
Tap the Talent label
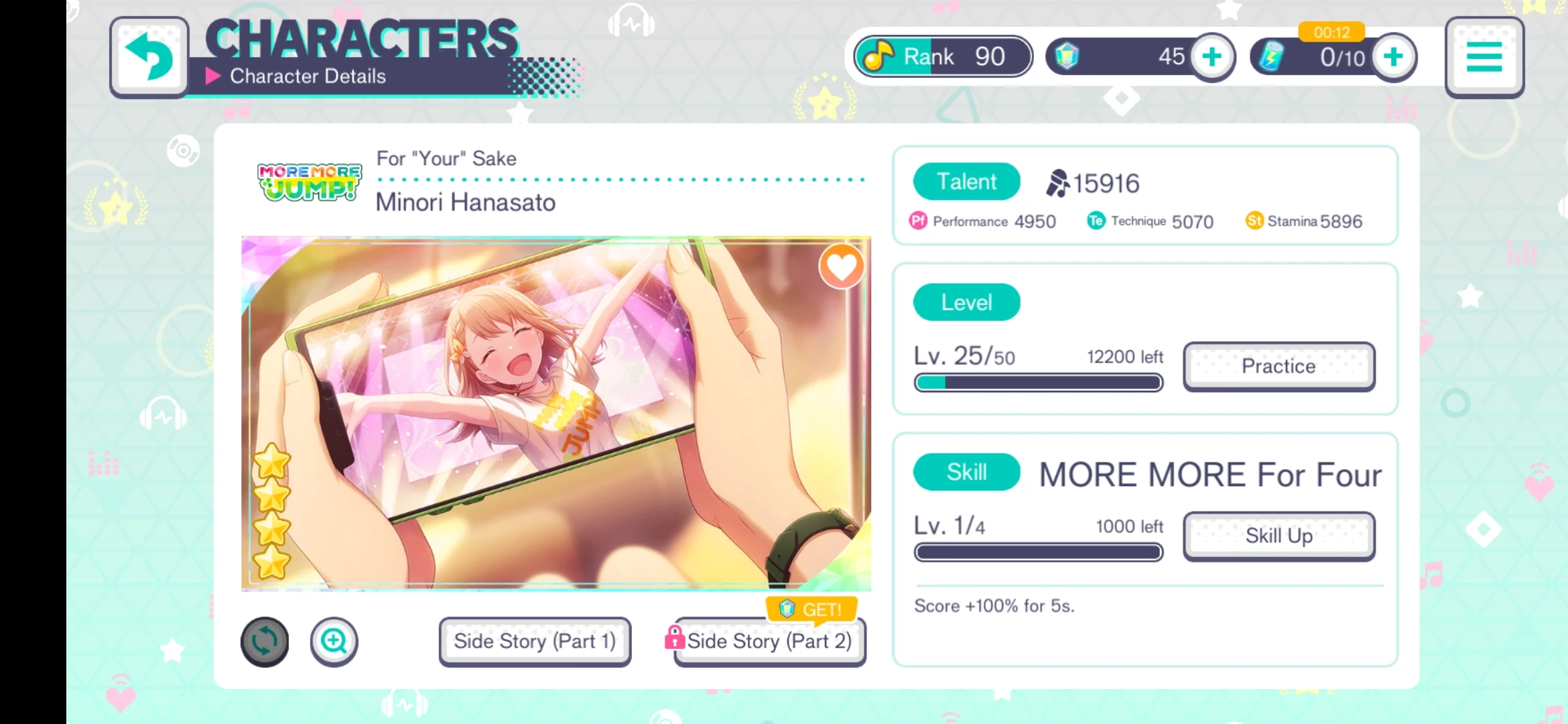pos(967,182)
